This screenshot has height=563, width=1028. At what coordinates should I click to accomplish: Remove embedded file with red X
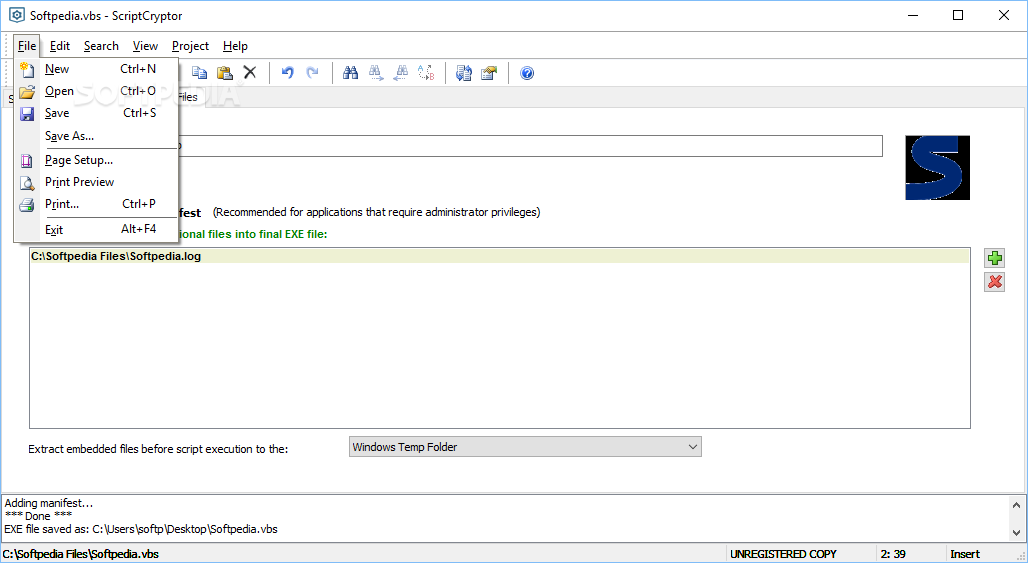[995, 282]
